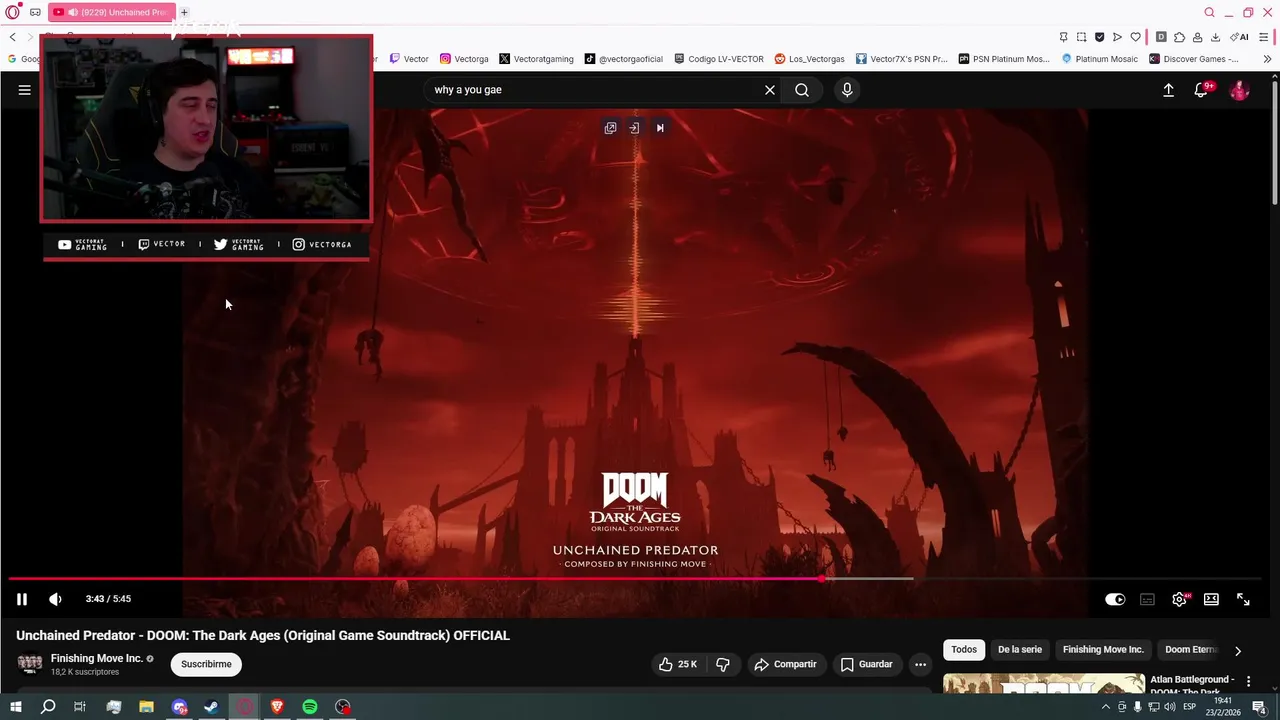
Task: Toggle the autoplay switch
Action: point(1115,599)
